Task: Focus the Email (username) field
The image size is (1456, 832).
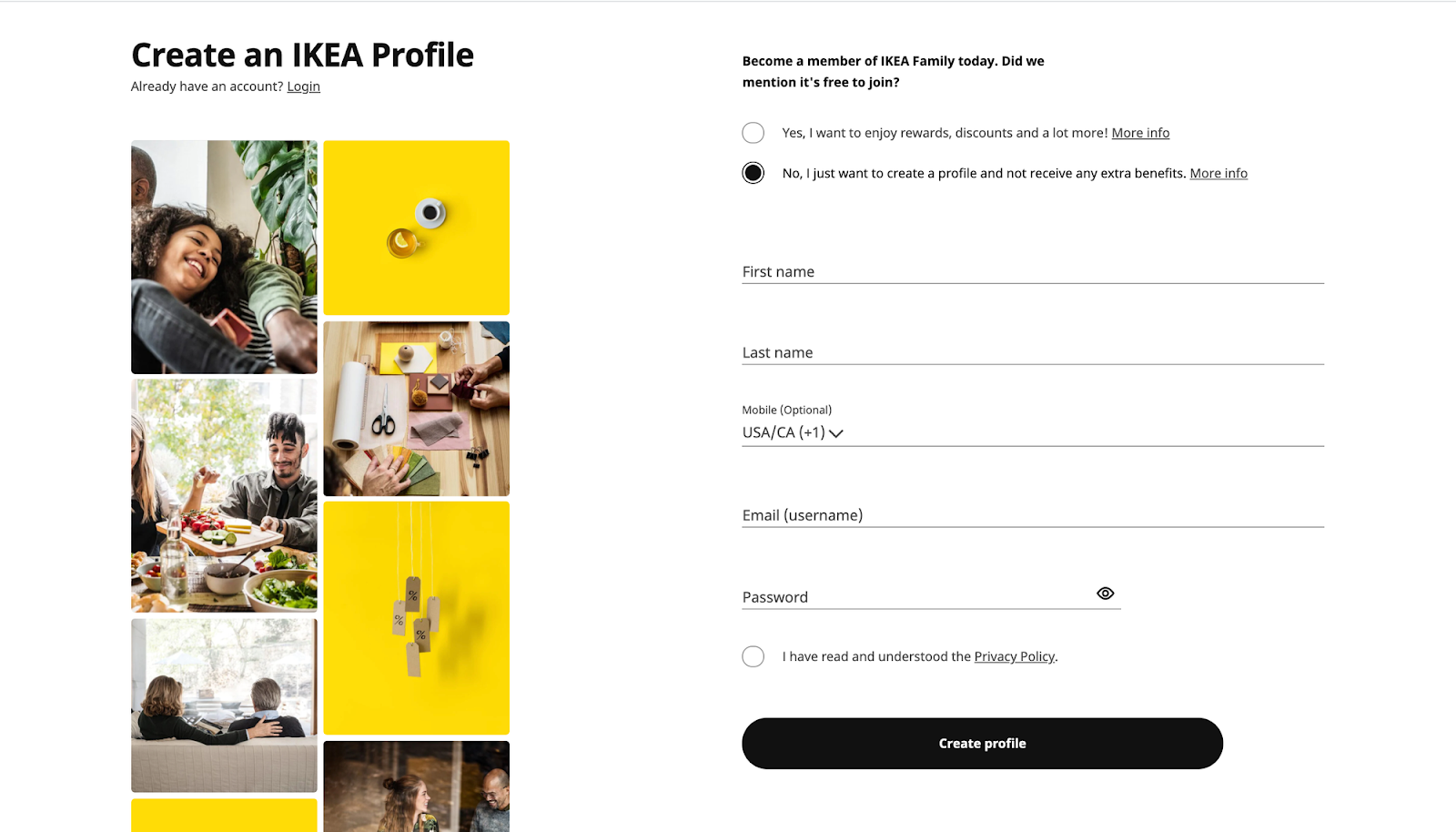Action: pyautogui.click(x=1033, y=515)
